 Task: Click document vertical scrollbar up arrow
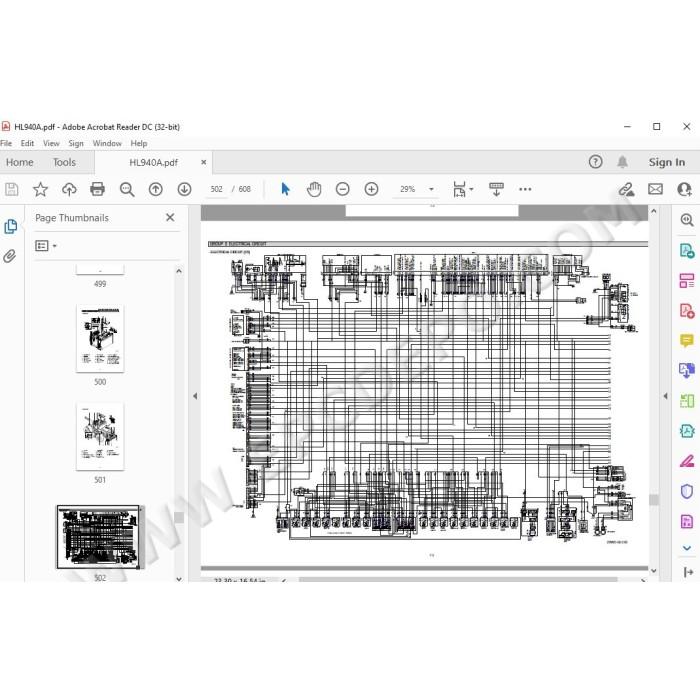point(654,211)
